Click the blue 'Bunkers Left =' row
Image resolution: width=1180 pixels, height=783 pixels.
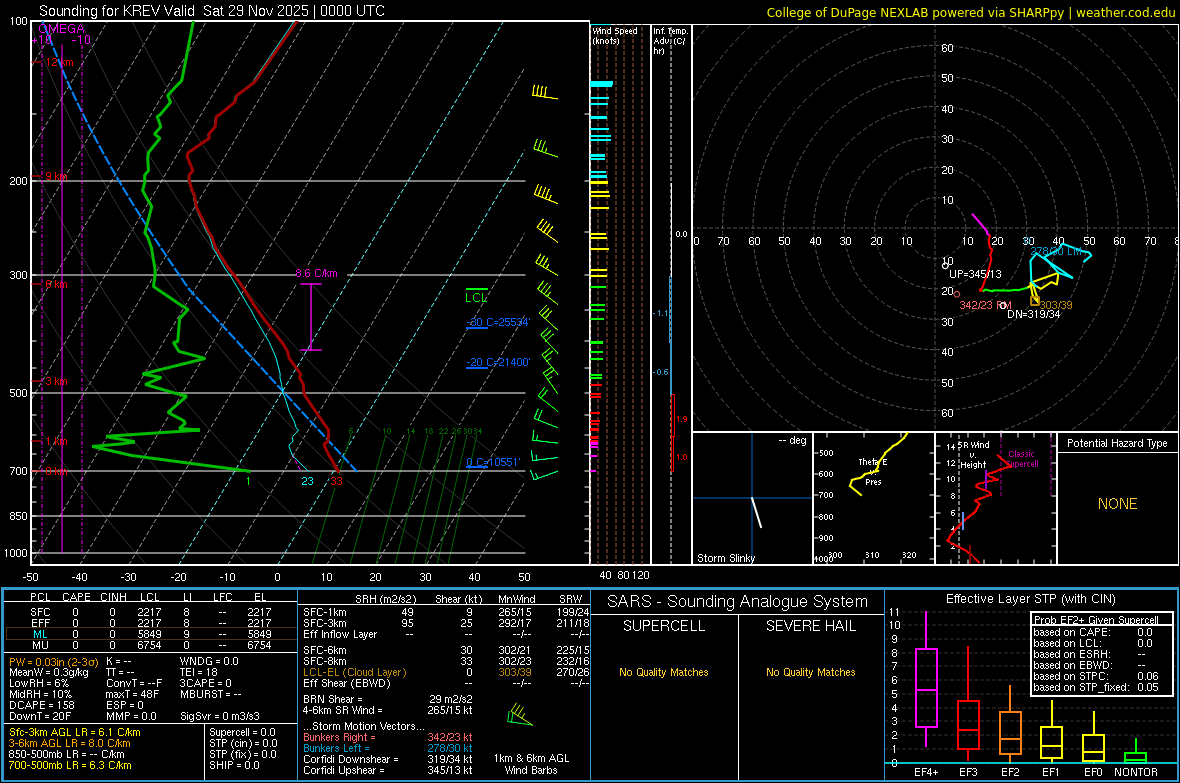[388, 748]
